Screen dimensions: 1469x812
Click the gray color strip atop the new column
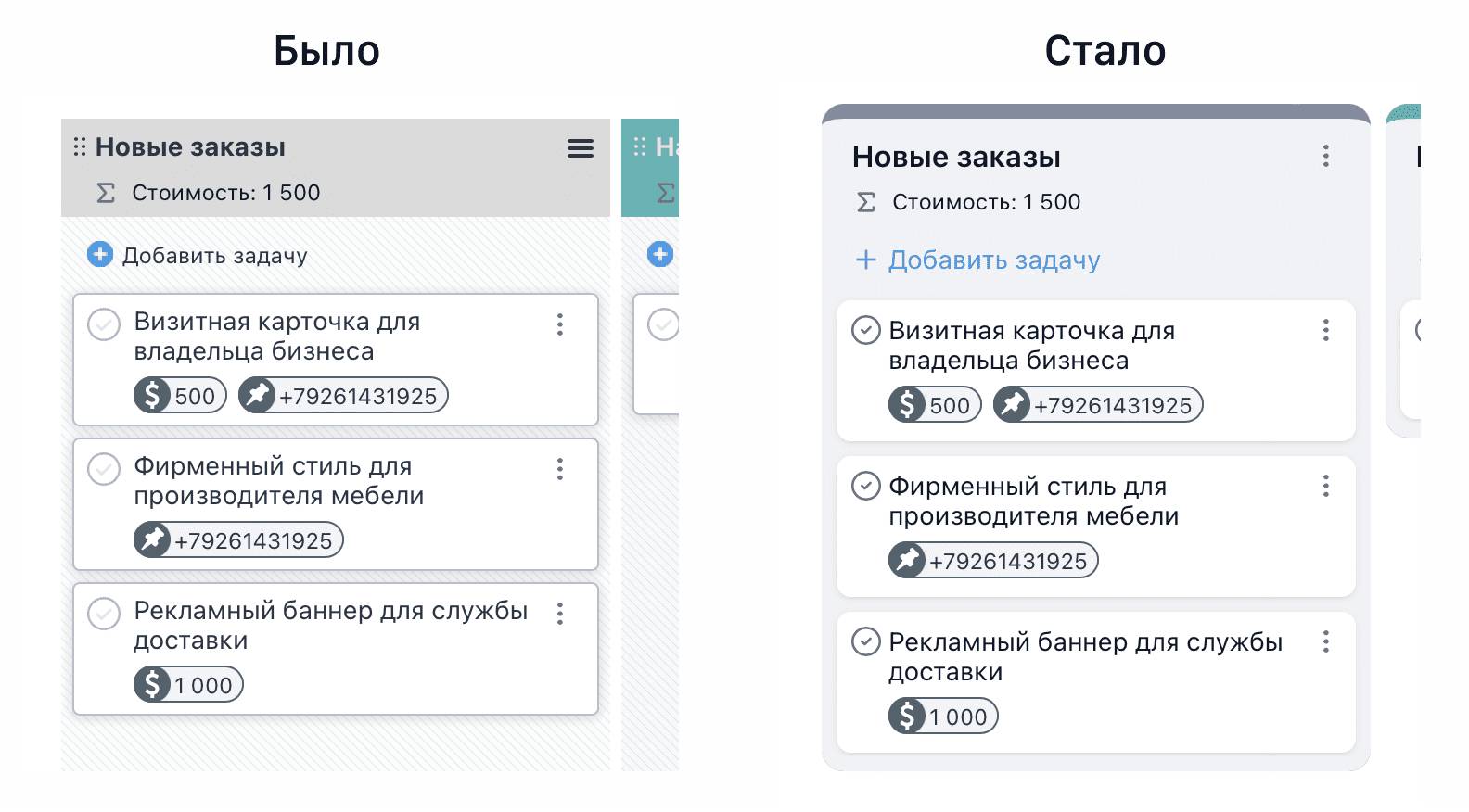pyautogui.click(x=1095, y=112)
